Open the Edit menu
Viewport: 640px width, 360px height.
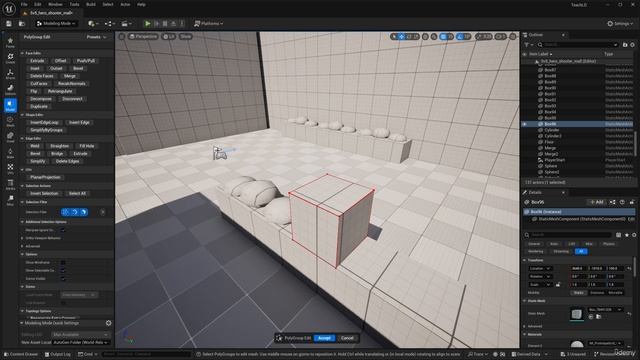(38, 4)
